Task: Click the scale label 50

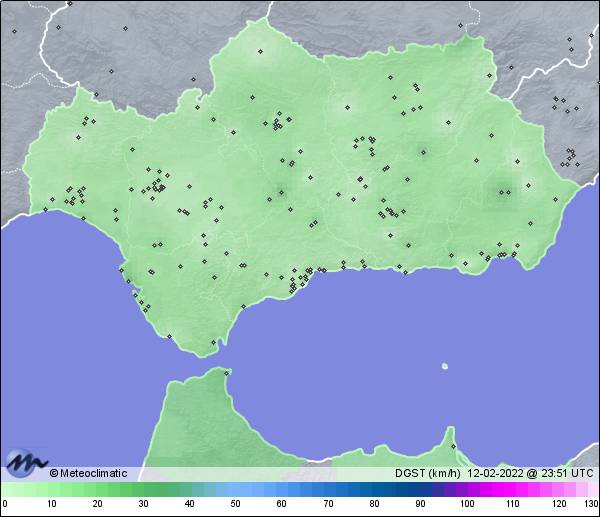Action: click(x=236, y=503)
